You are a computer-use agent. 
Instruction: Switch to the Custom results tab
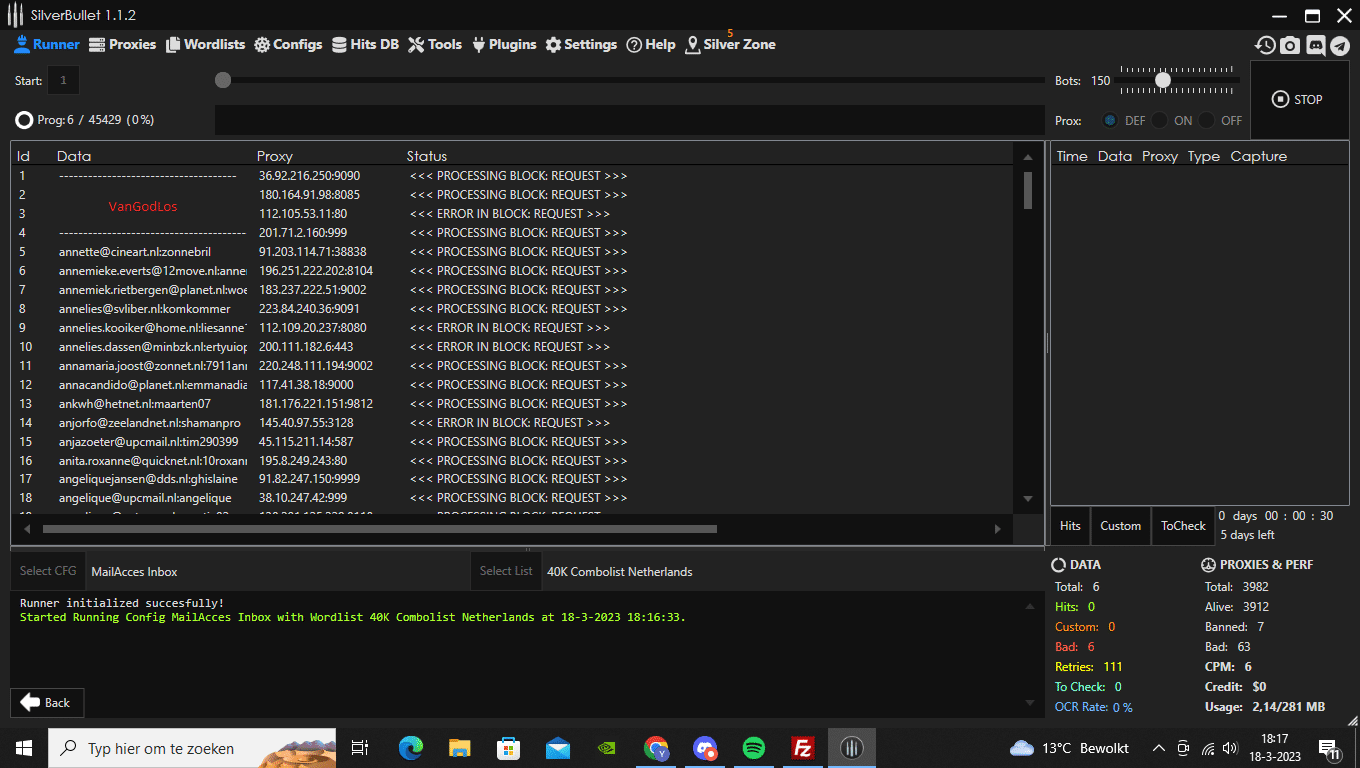[x=1120, y=526]
